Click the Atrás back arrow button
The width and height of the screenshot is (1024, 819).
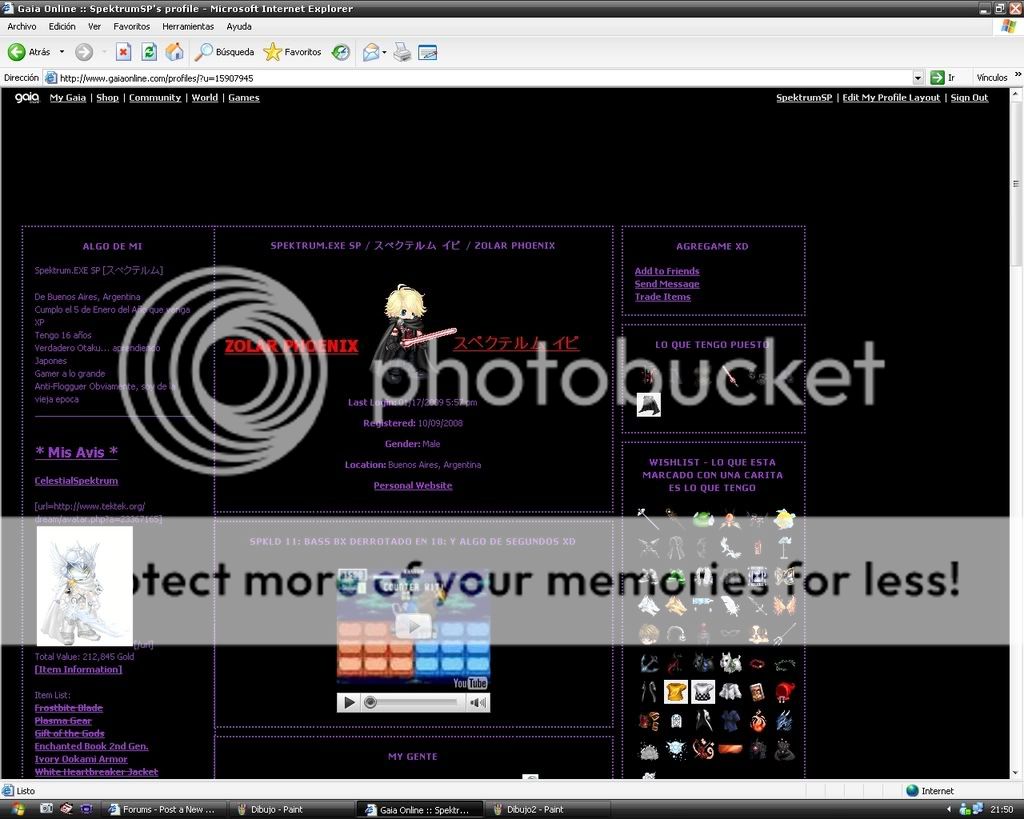(x=29, y=52)
